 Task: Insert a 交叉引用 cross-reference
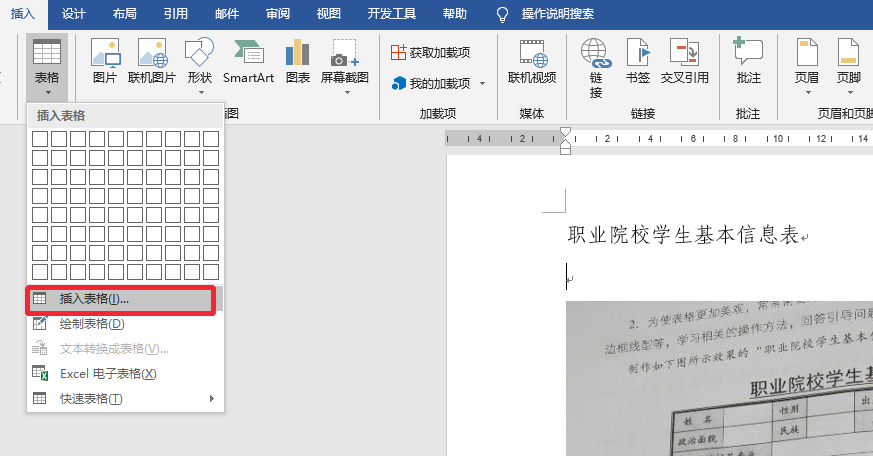[684, 61]
